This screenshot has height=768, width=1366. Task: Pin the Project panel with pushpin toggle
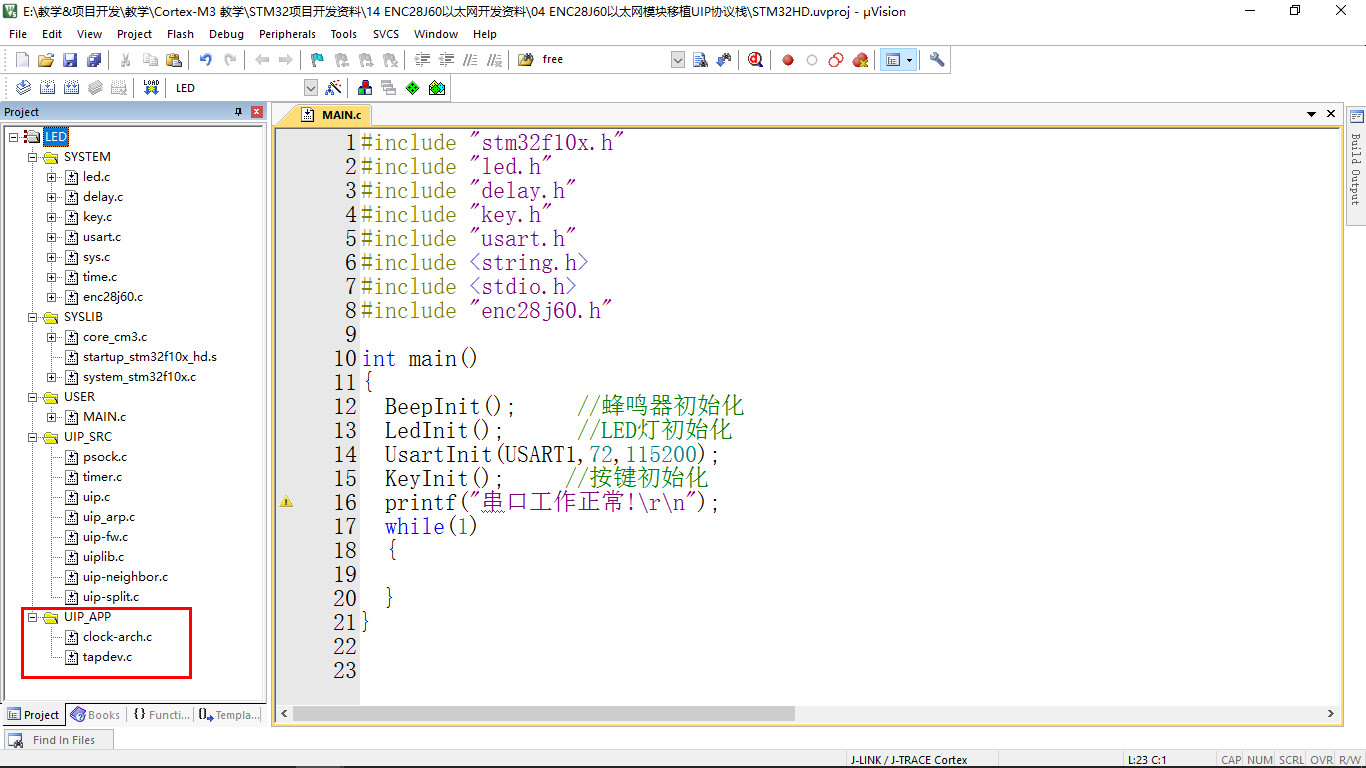239,112
